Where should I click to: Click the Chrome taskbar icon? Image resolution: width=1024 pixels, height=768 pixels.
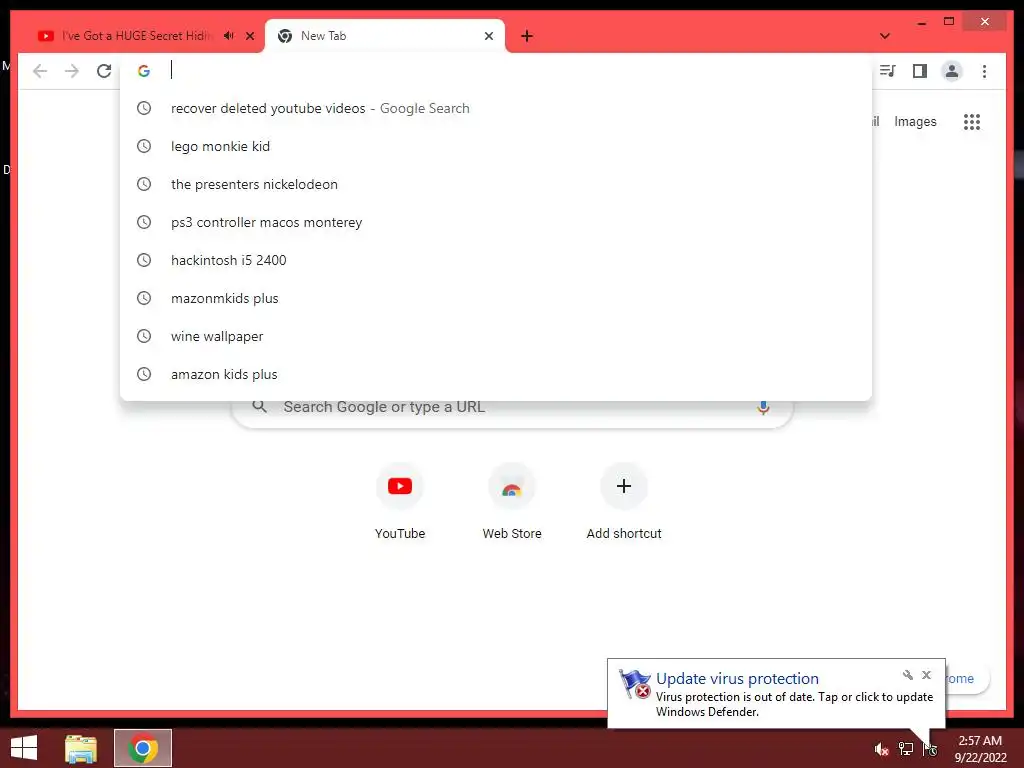coord(143,748)
